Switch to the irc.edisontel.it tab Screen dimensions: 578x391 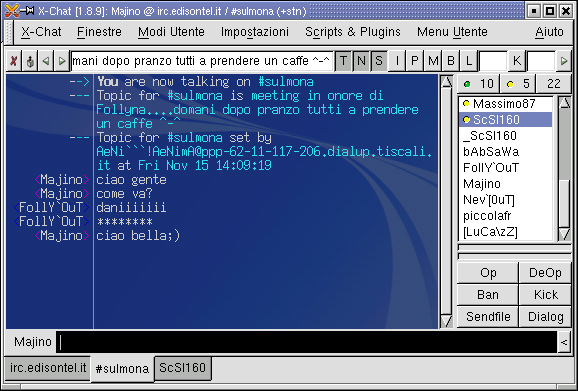tap(48, 368)
